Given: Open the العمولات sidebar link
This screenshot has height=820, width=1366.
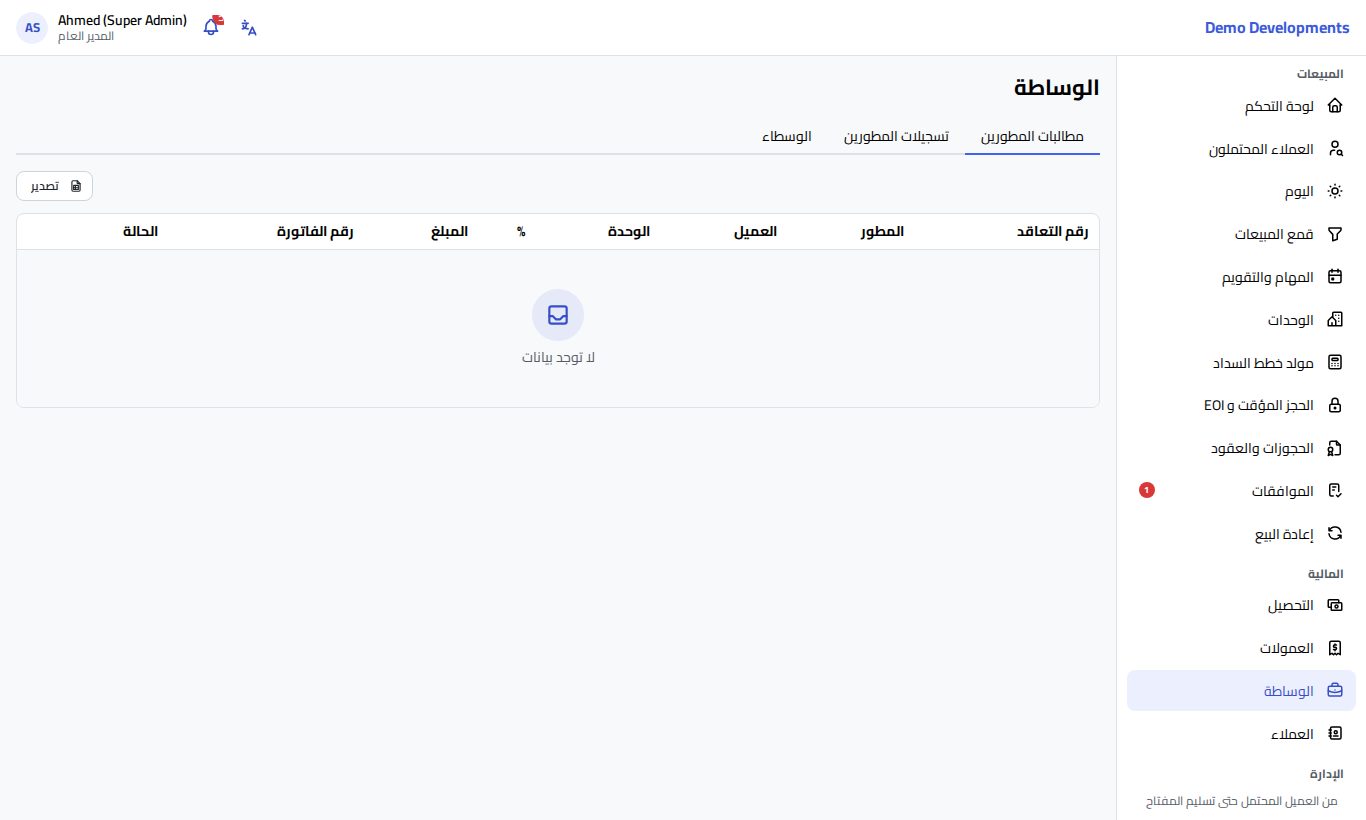Looking at the screenshot, I should click(x=1241, y=648).
